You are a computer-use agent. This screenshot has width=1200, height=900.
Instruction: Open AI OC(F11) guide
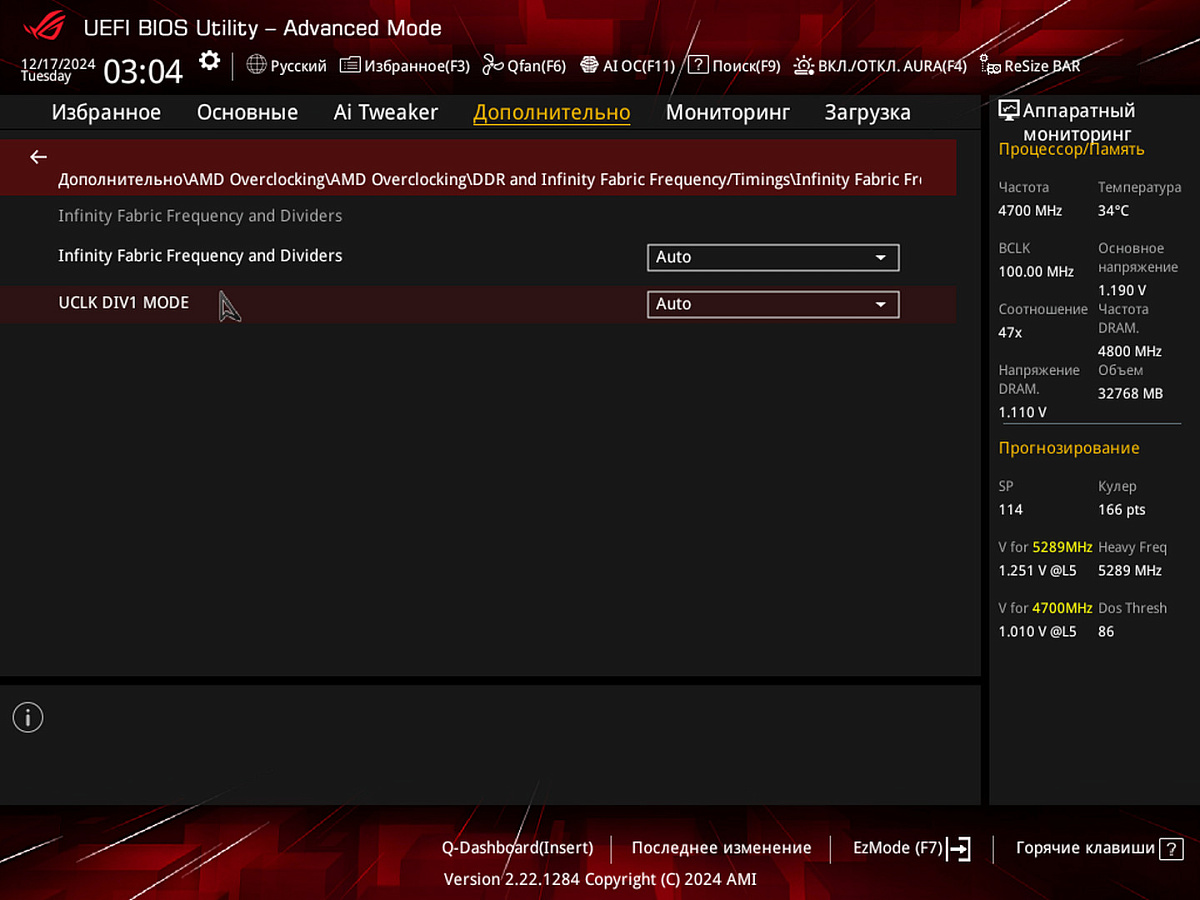pyautogui.click(x=627, y=66)
